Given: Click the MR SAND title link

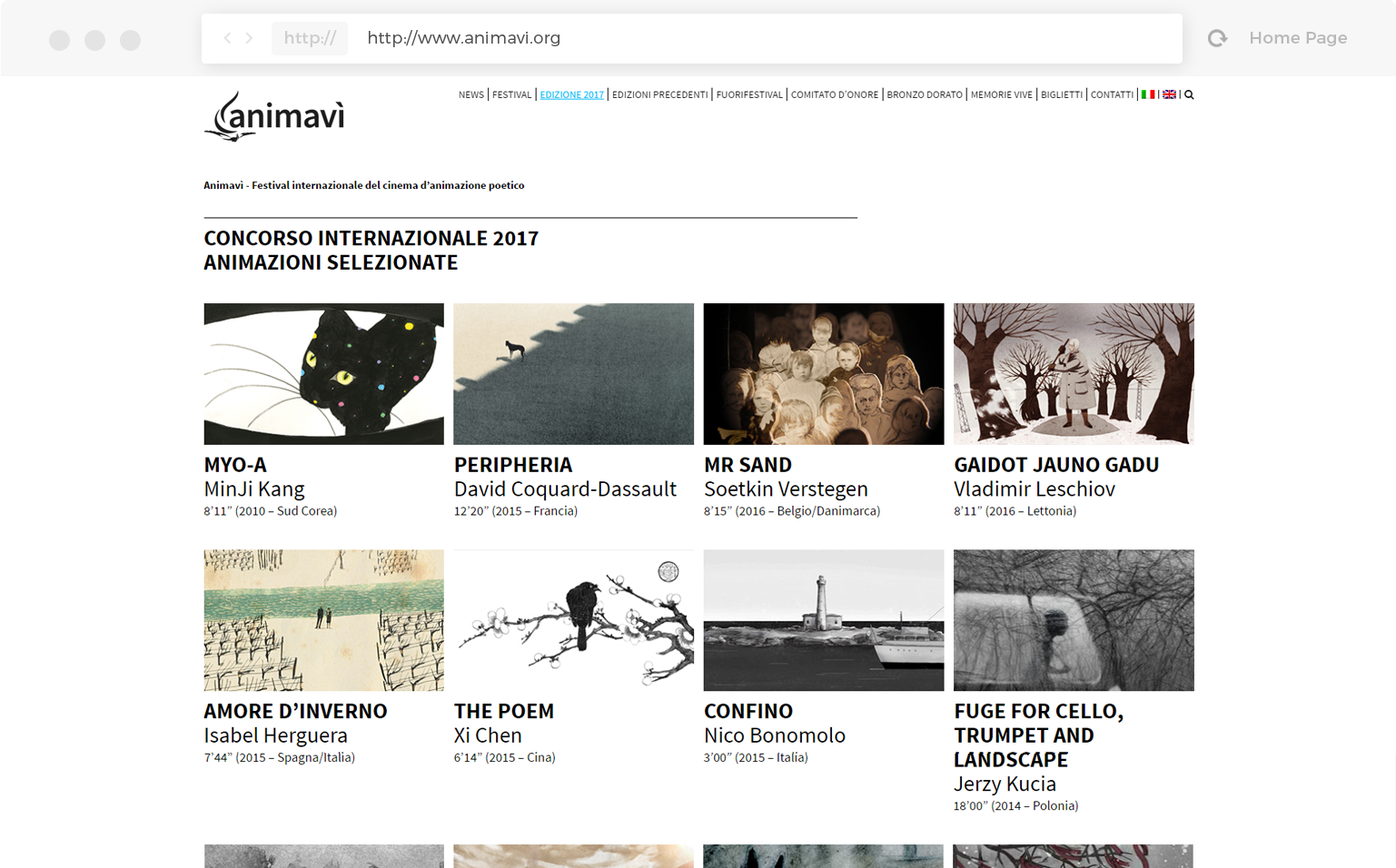Looking at the screenshot, I should coord(748,465).
